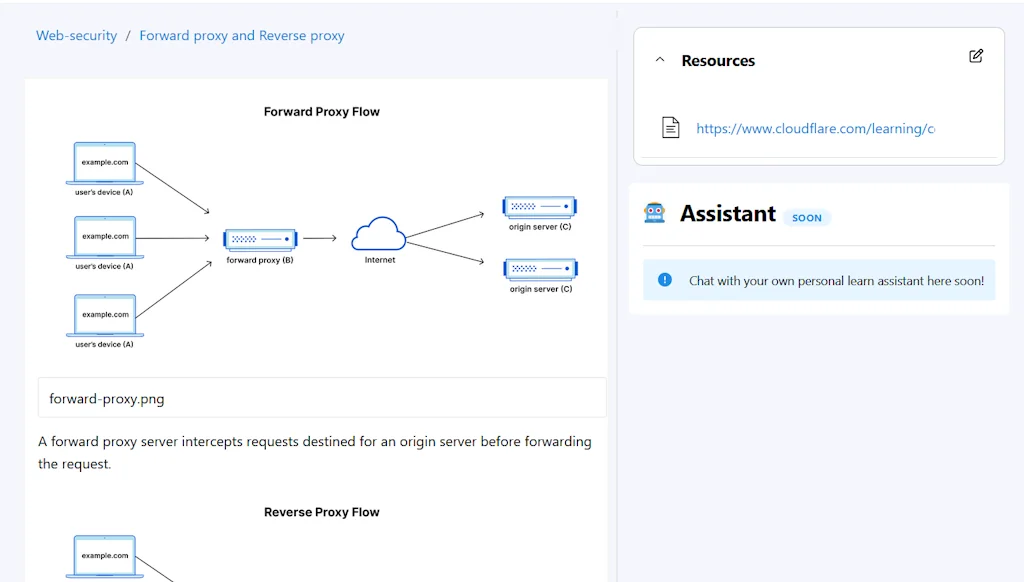This screenshot has width=1024, height=582.
Task: Select the top example.com laptop icon
Action: (104, 163)
